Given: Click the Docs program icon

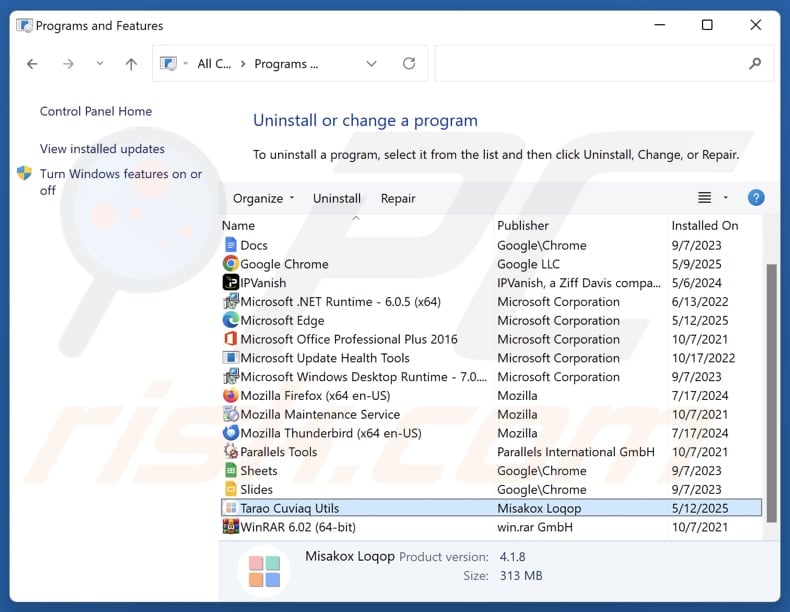Looking at the screenshot, I should tap(230, 245).
